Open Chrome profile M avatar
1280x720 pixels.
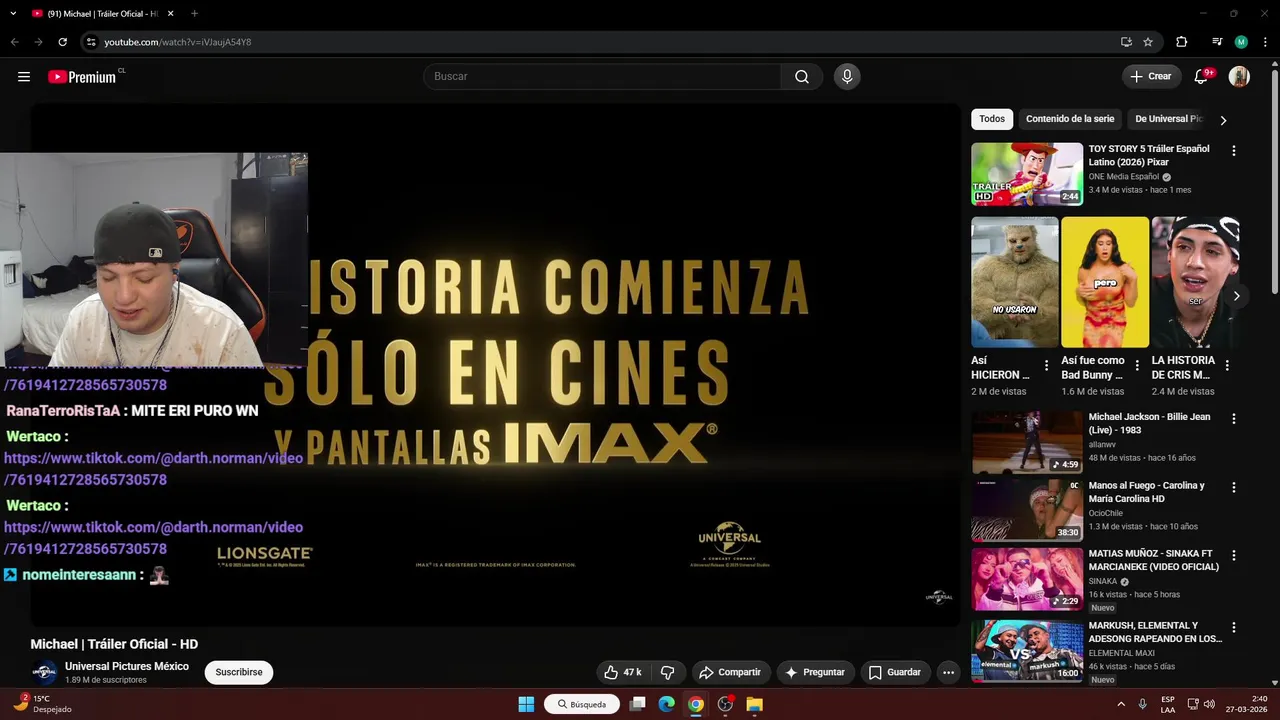tap(1241, 42)
